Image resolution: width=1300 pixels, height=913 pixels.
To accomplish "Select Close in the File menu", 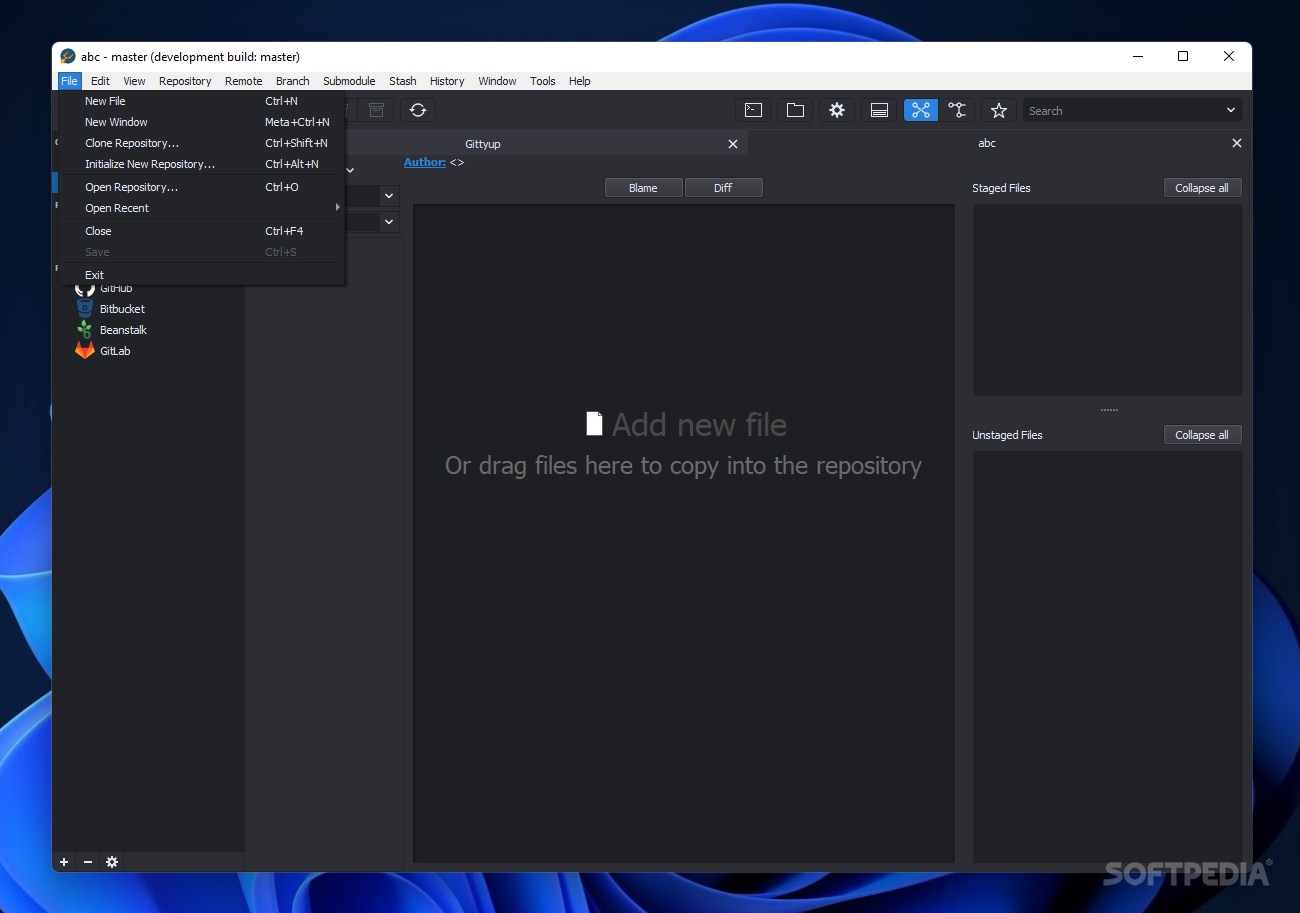I will click(x=202, y=231).
